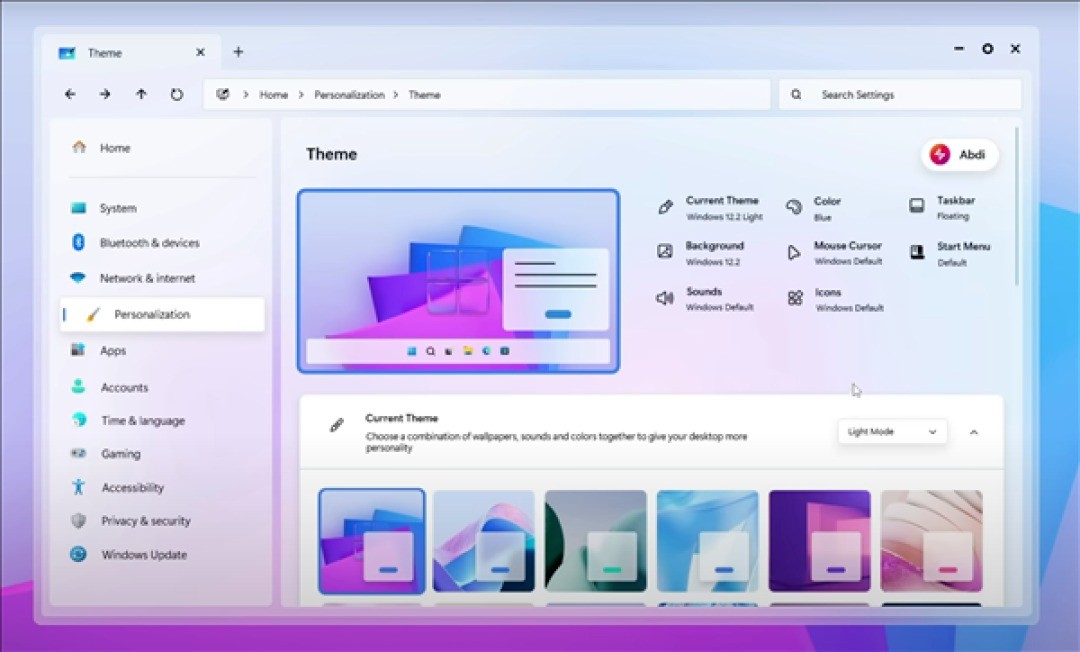
Task: Click the back arrow navigation icon
Action: coord(70,94)
